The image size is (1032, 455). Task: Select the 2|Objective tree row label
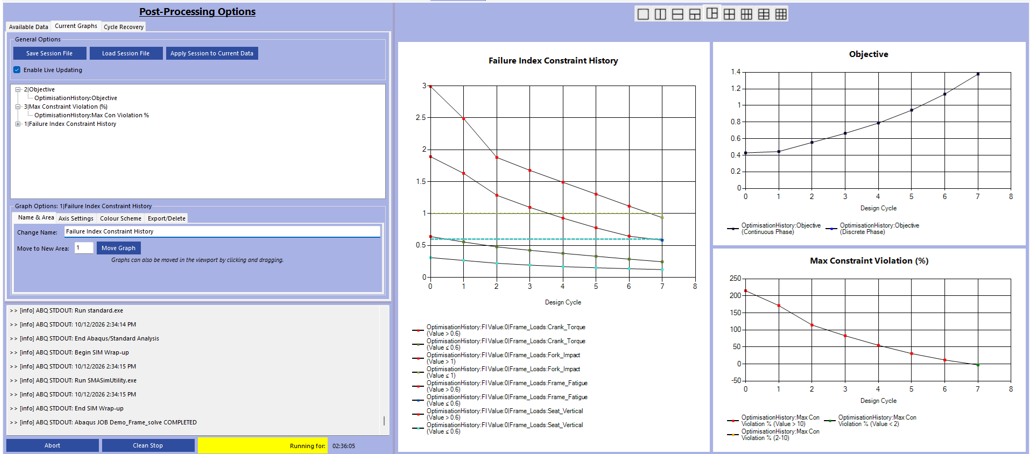point(39,89)
